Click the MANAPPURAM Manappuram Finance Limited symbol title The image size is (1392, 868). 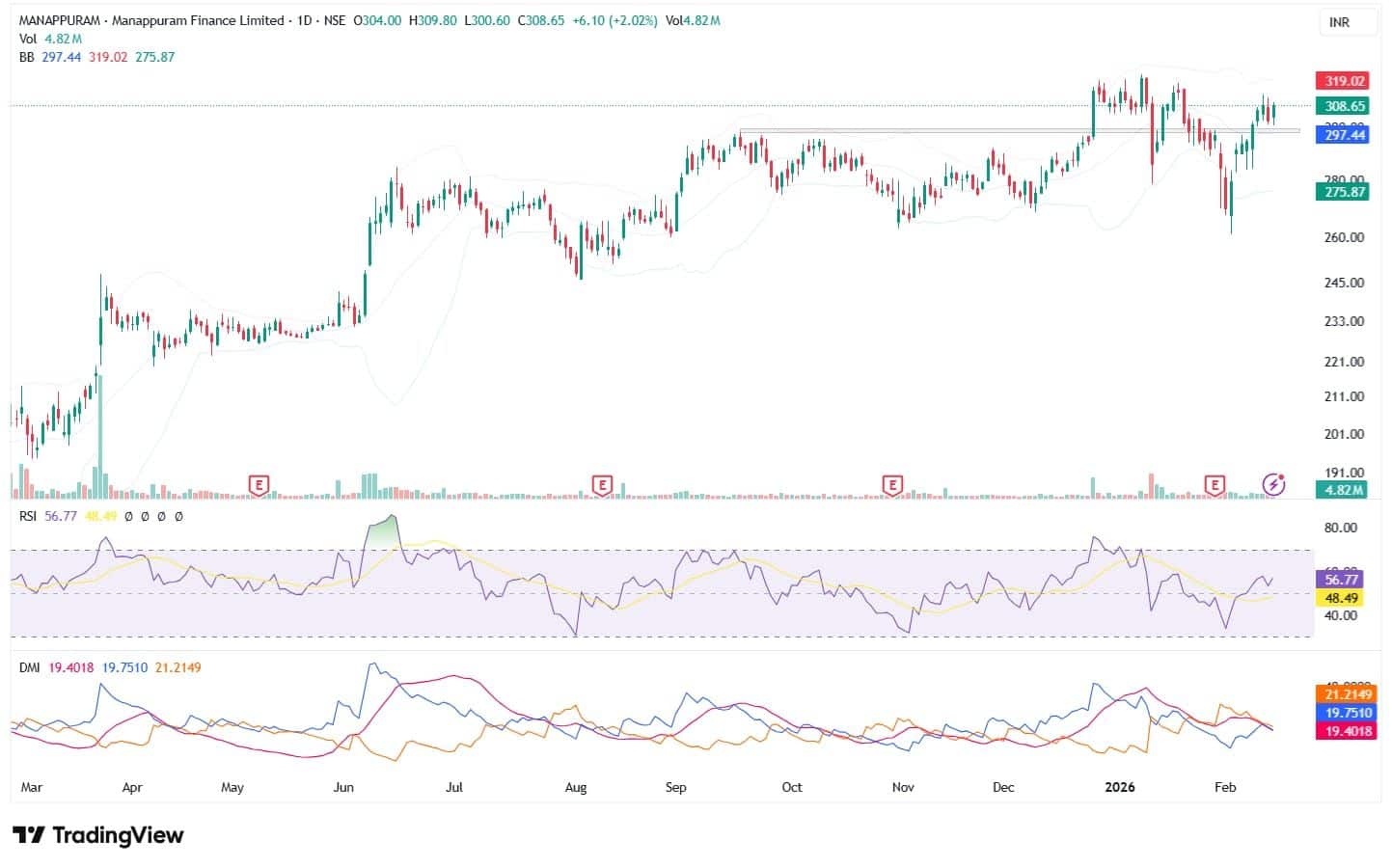(152, 20)
